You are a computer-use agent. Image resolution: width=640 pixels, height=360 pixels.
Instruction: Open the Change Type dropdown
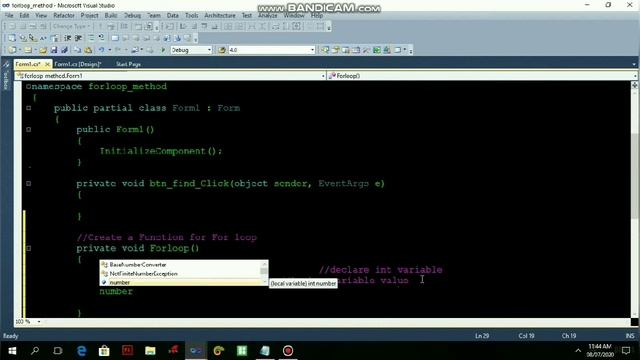71,26
